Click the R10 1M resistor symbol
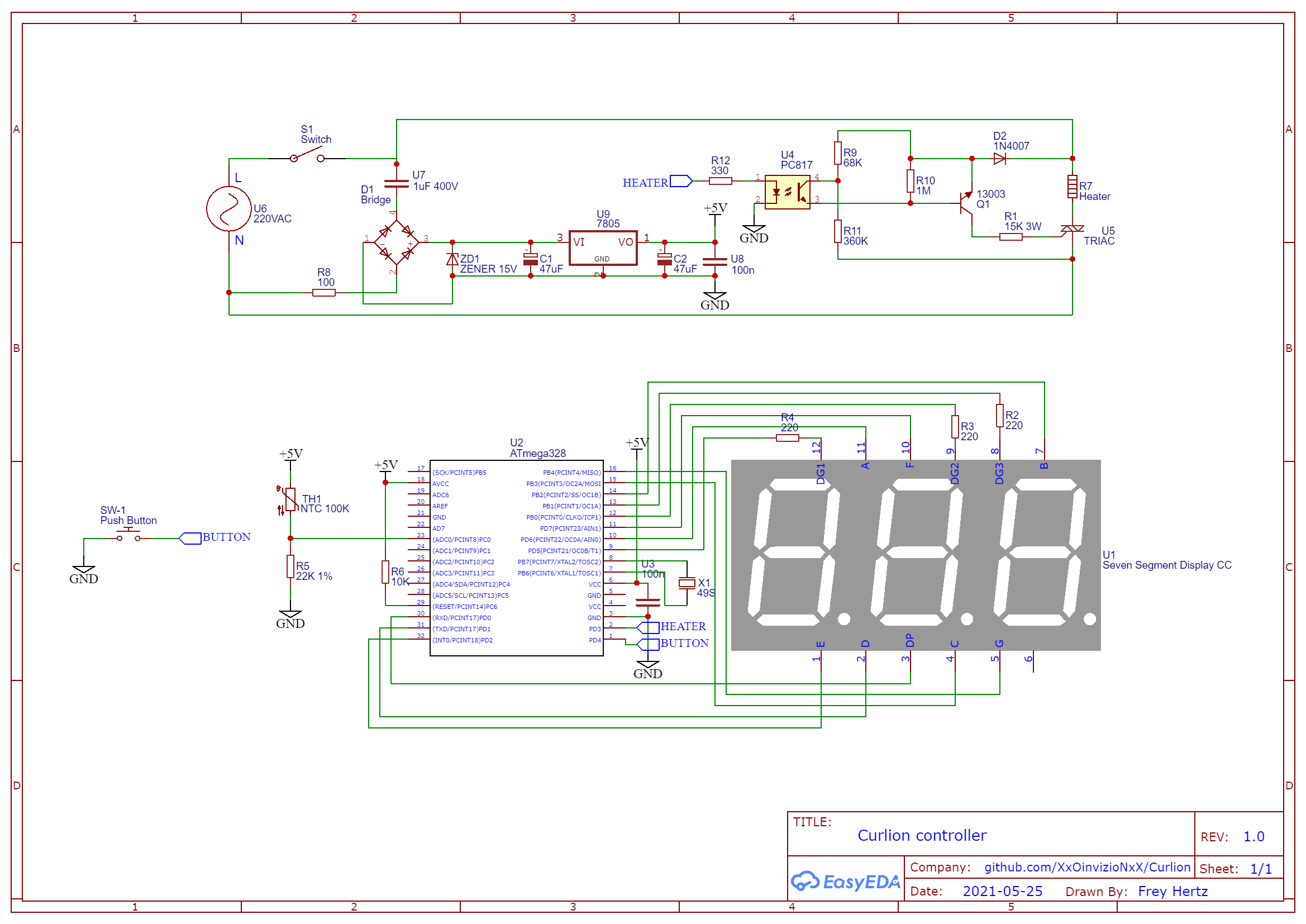The width and height of the screenshot is (1306, 924). coord(910,181)
